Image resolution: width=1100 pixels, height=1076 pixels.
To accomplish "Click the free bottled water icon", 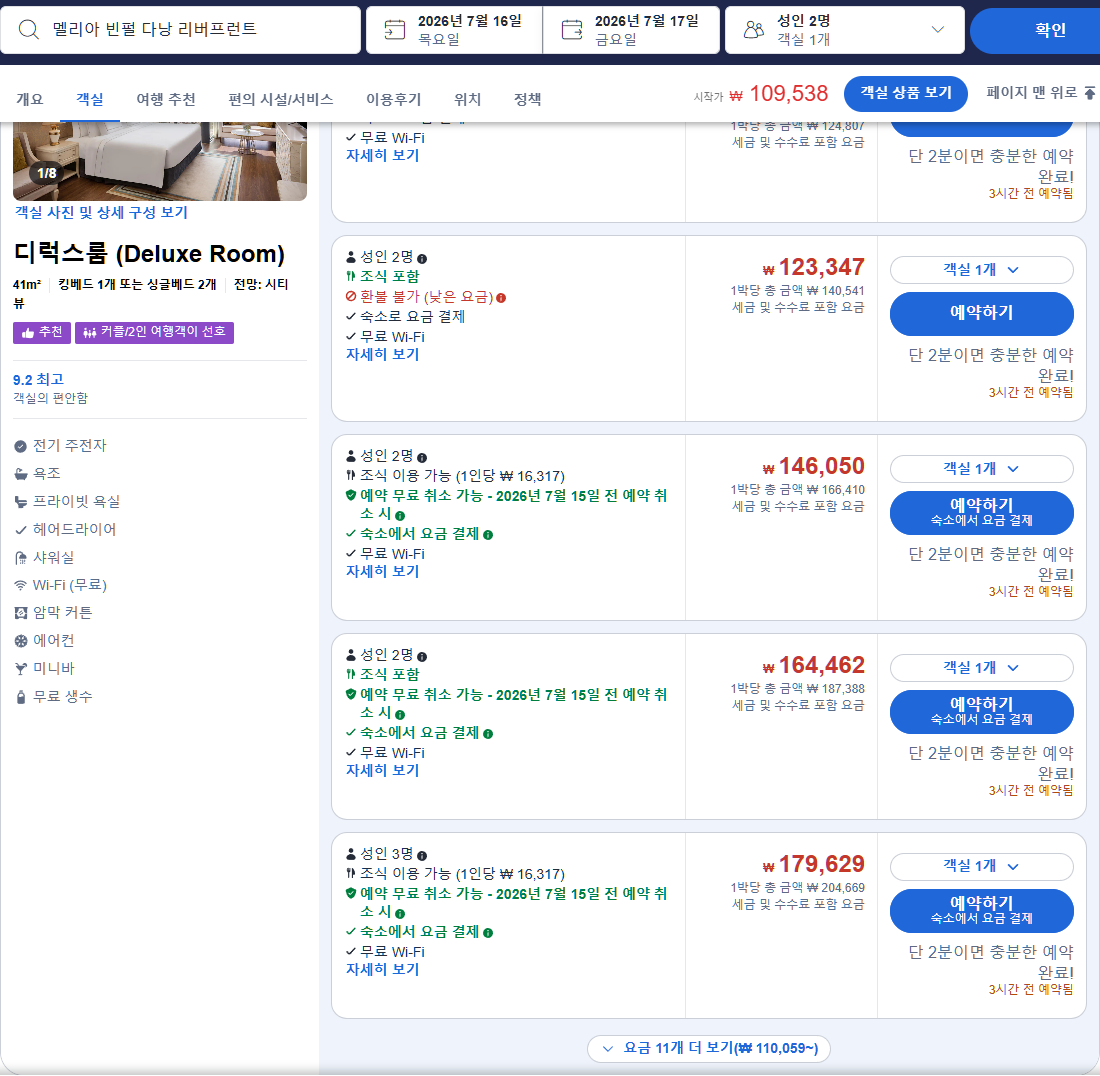I will pos(20,697).
